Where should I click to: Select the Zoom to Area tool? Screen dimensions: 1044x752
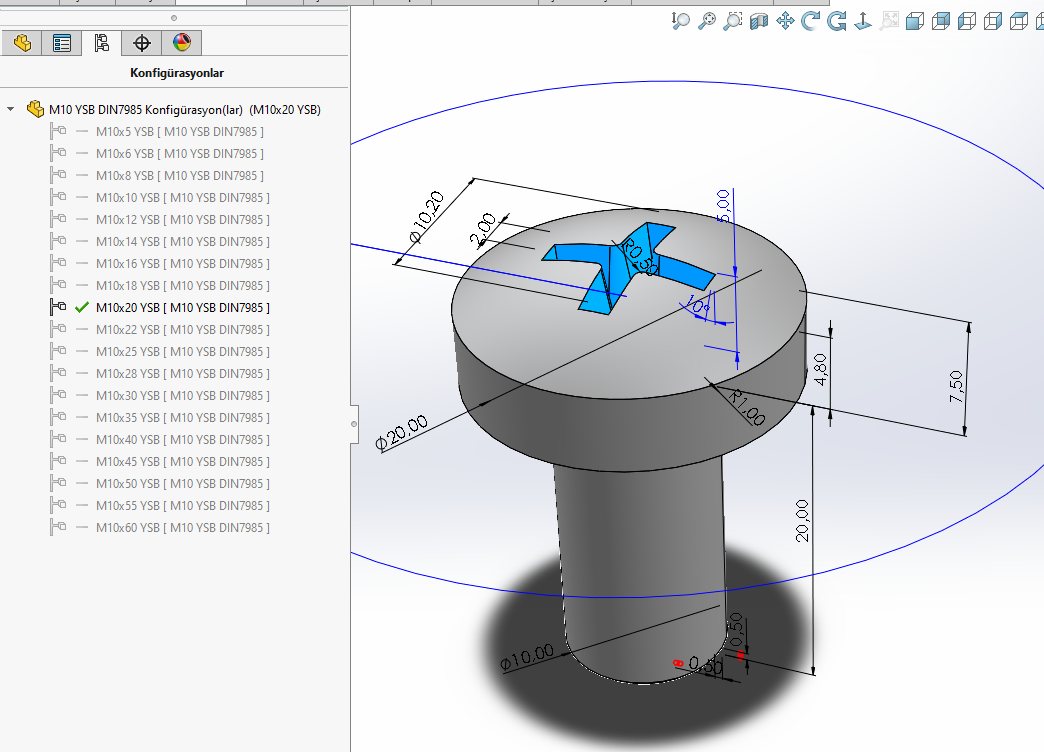(733, 21)
